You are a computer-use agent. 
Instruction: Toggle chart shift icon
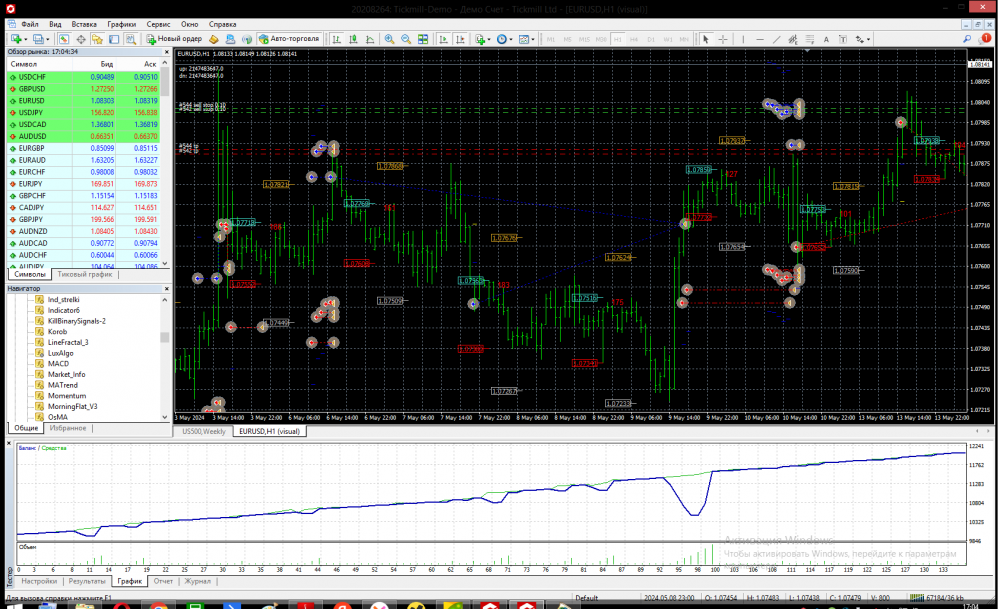click(x=460, y=39)
